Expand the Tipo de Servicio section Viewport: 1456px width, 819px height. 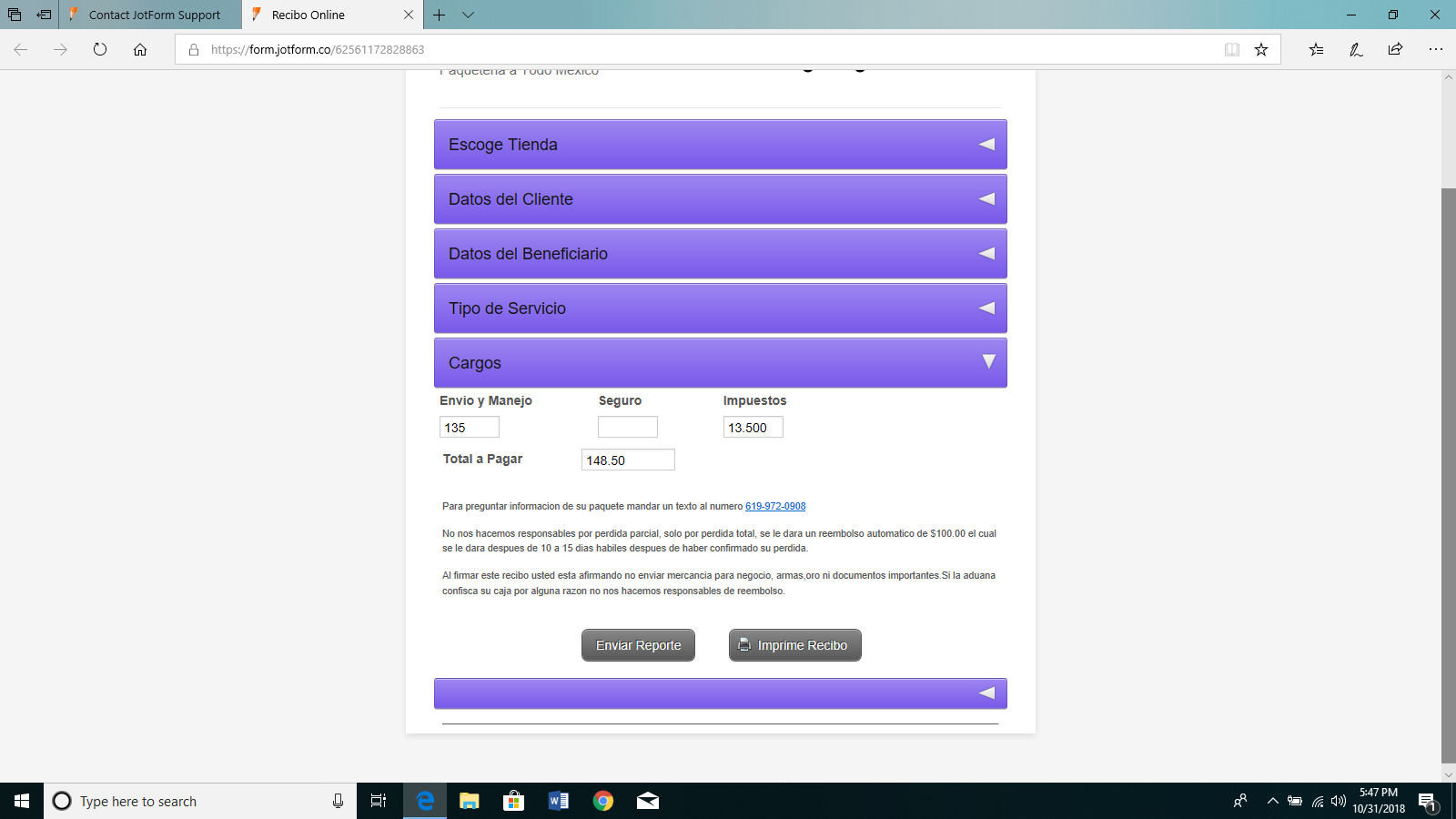(x=720, y=308)
